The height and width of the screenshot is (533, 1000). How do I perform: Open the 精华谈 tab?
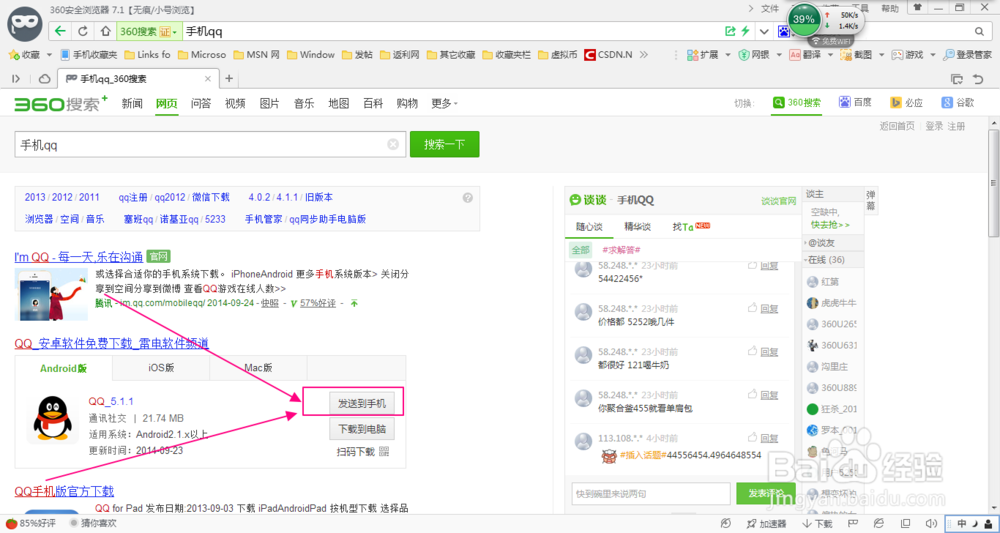point(637,226)
